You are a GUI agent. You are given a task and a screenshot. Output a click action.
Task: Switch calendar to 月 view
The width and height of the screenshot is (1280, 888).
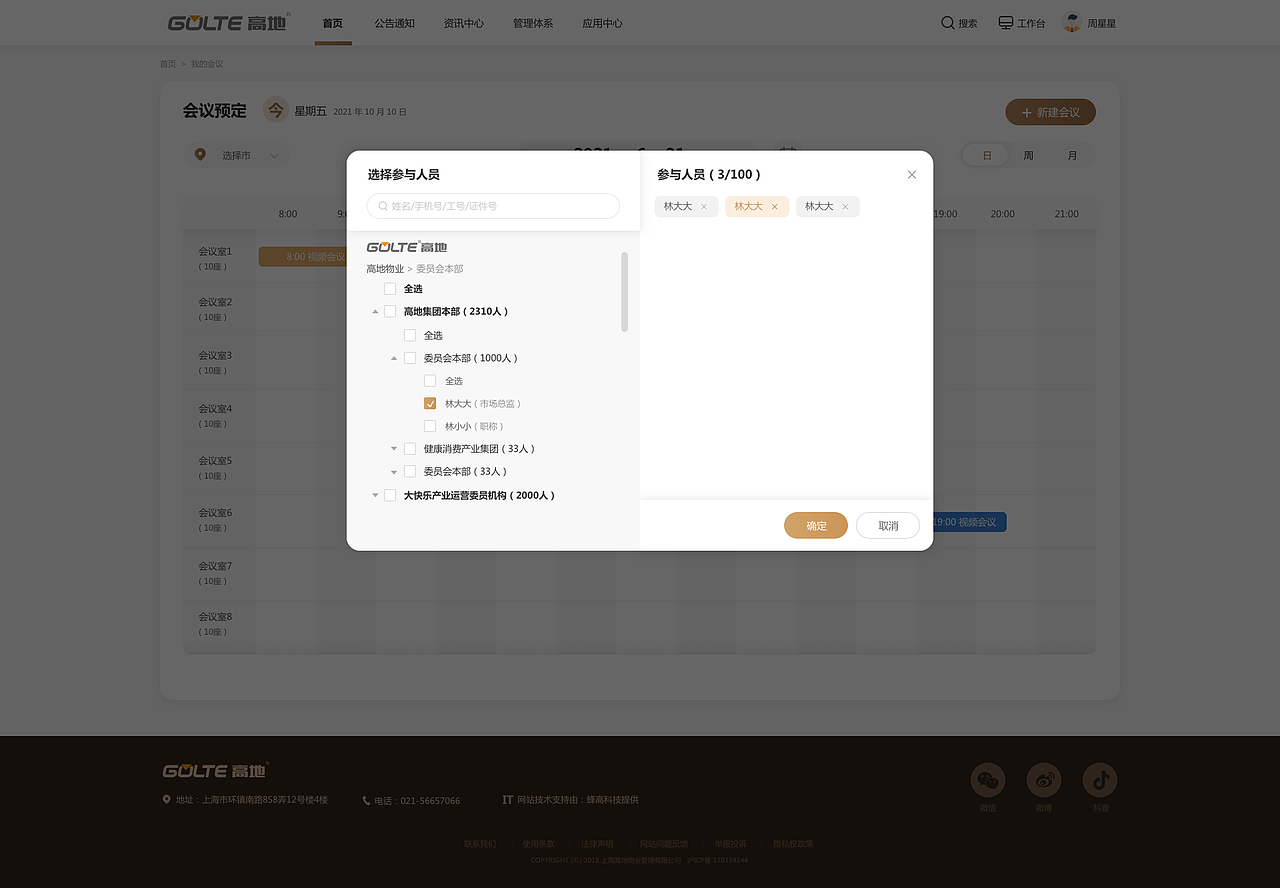point(1072,155)
